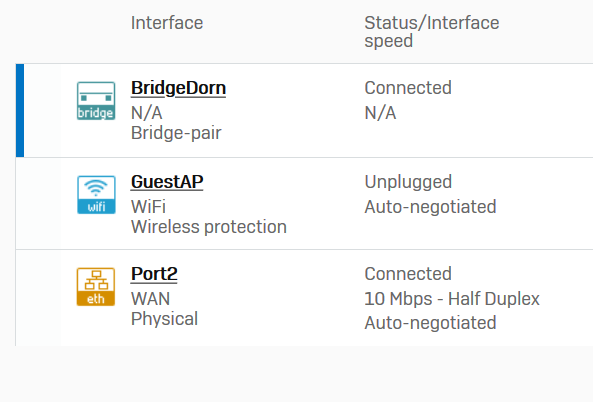This screenshot has width=593, height=402.
Task: Click the teal bridge interface icon
Action: (x=96, y=101)
